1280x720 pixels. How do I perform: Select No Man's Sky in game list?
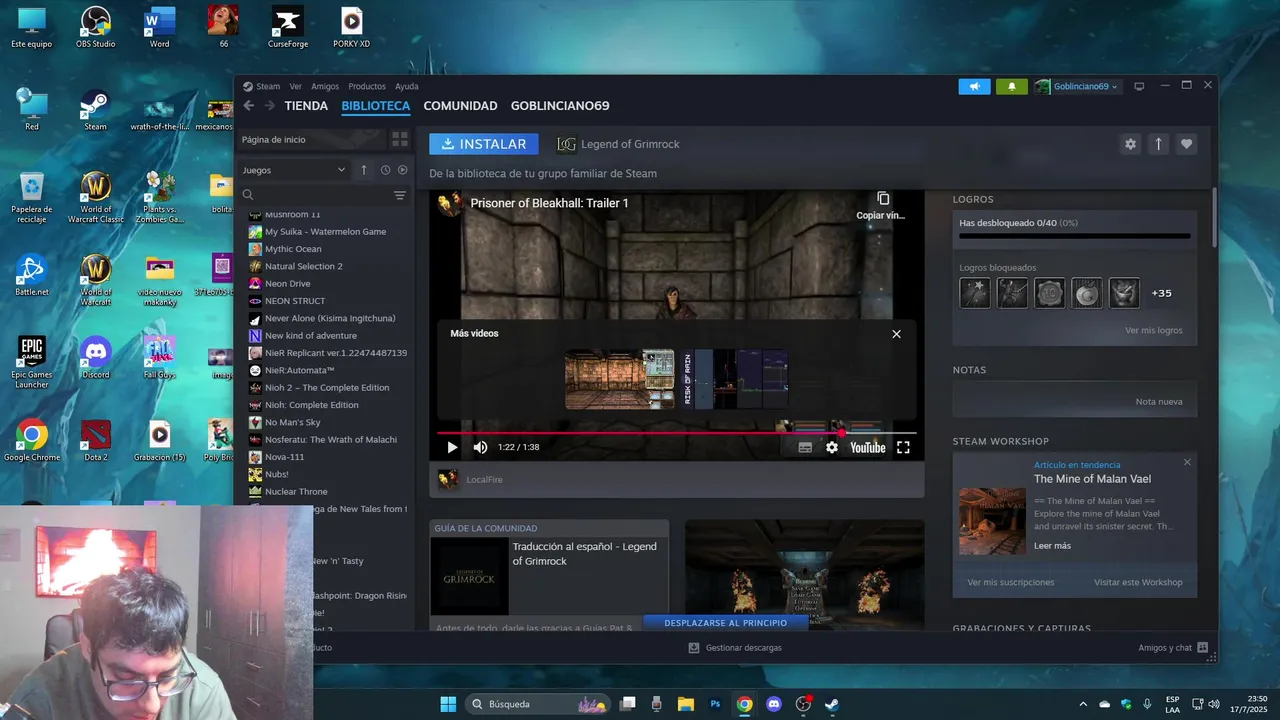click(x=292, y=422)
